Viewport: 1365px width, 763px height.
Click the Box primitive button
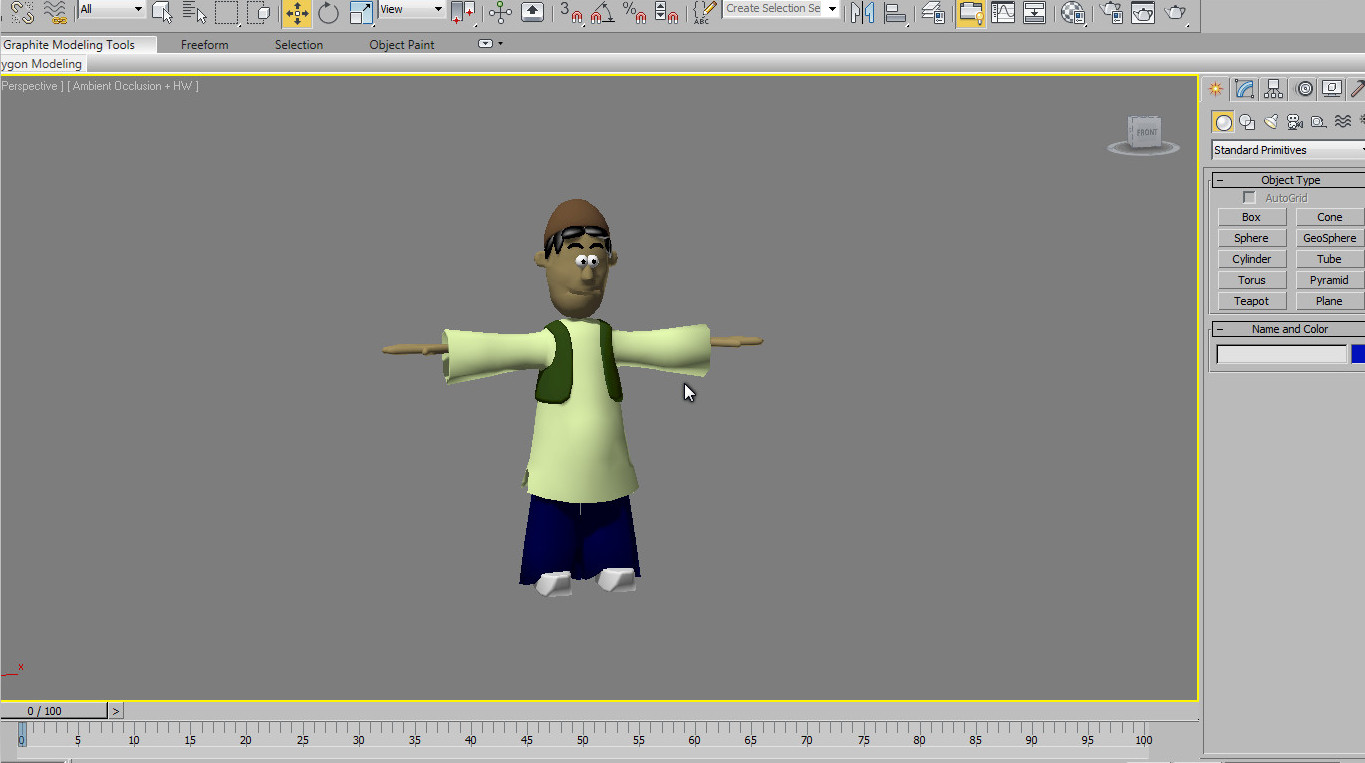pyautogui.click(x=1252, y=217)
